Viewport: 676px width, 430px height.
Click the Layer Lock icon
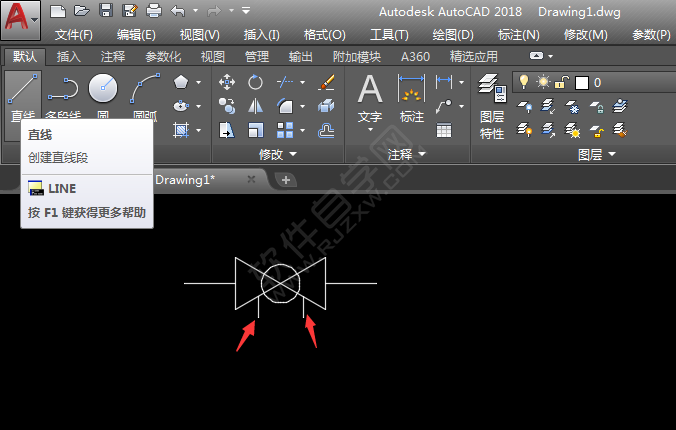coord(596,106)
